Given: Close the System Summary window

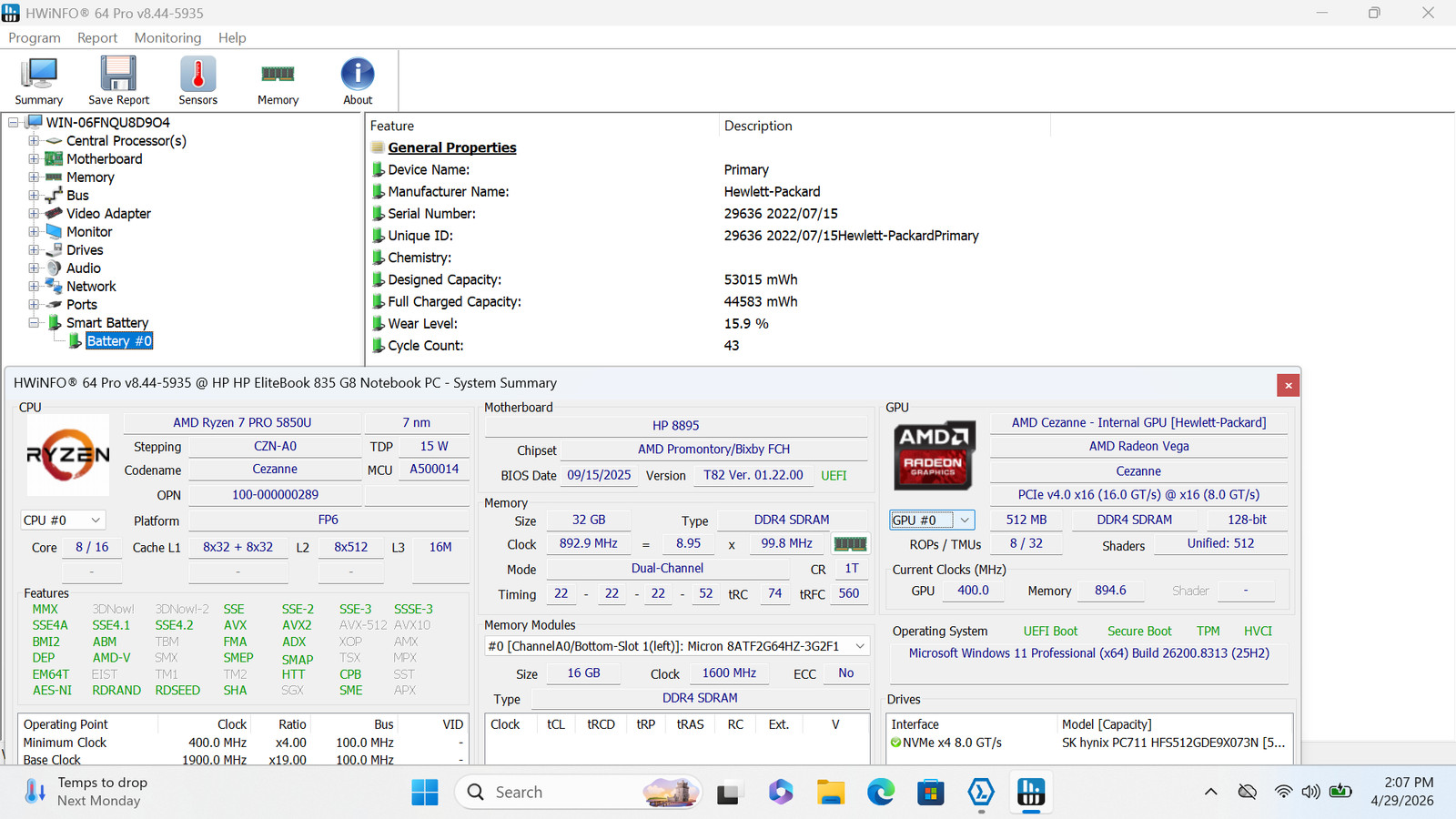Looking at the screenshot, I should (x=1288, y=385).
